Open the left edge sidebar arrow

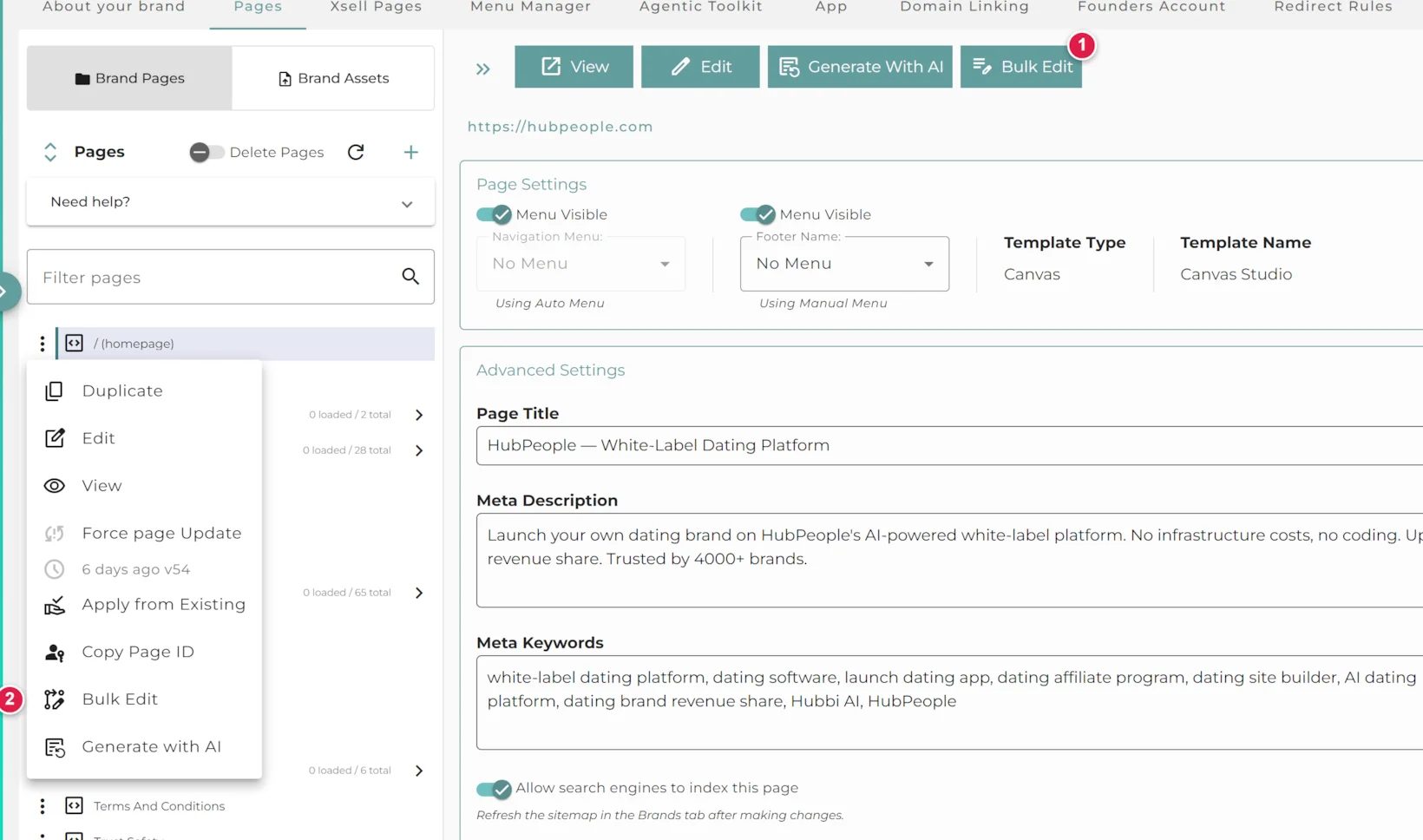(7, 292)
